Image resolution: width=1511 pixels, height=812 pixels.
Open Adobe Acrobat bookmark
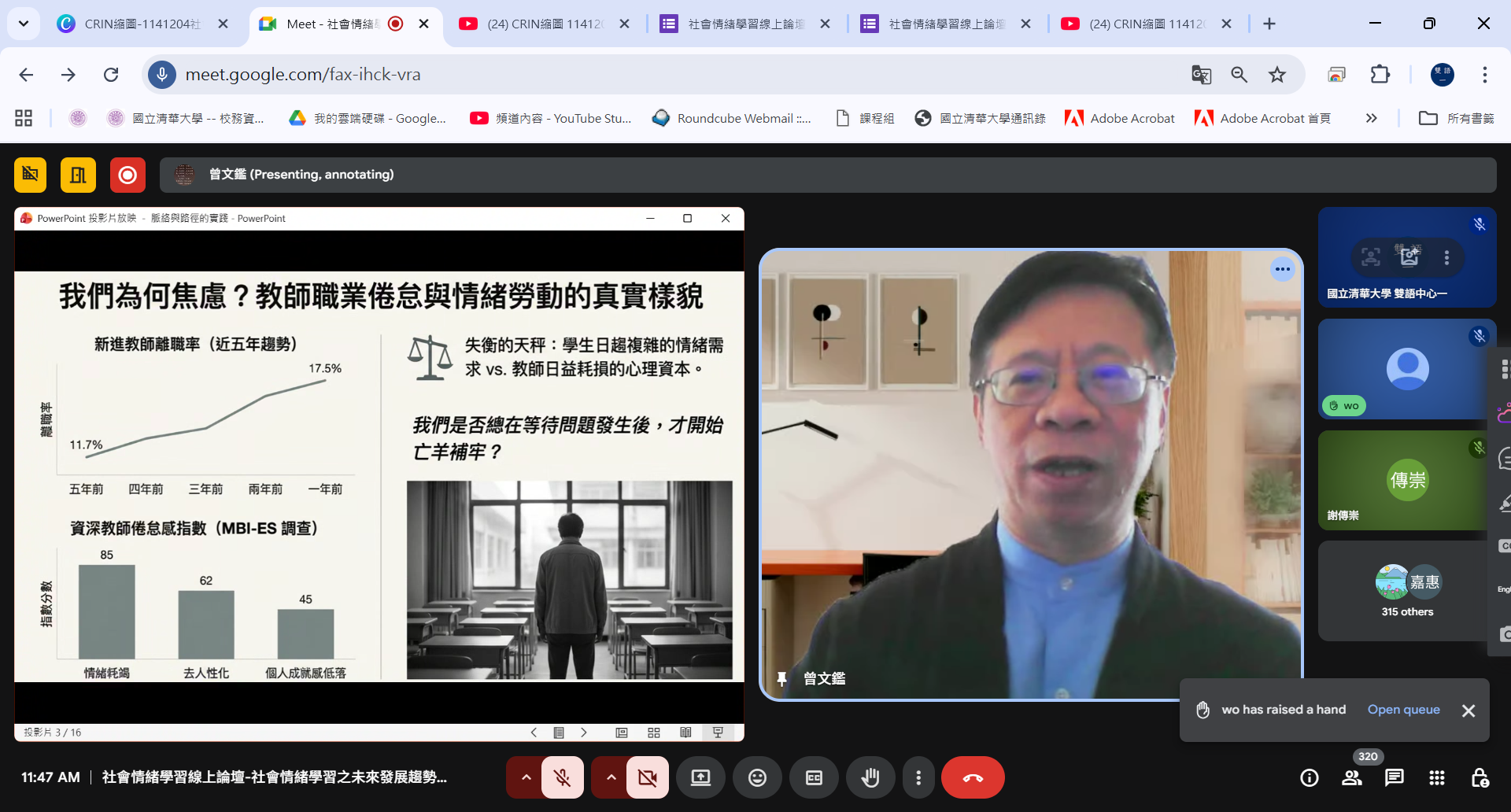click(x=1120, y=118)
